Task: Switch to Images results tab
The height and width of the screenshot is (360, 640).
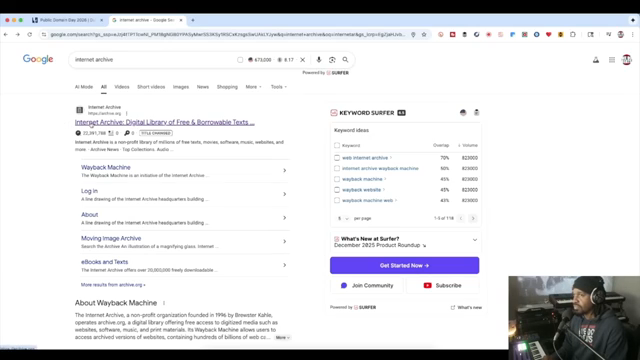Action: coord(181,87)
